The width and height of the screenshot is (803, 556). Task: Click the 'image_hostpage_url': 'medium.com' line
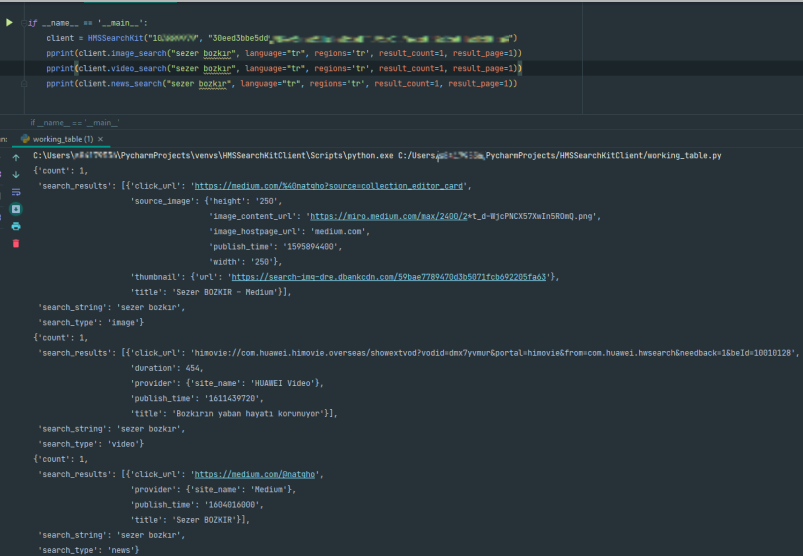click(x=289, y=231)
